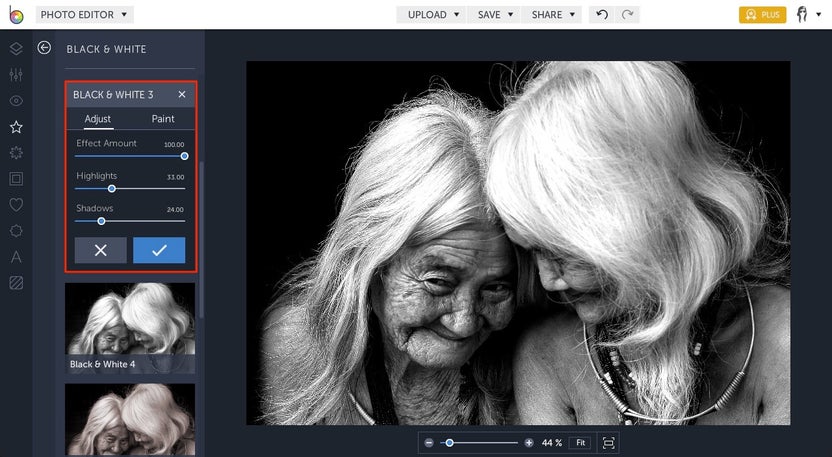Expand the Upload menu
The width and height of the screenshot is (832, 457).
[432, 15]
